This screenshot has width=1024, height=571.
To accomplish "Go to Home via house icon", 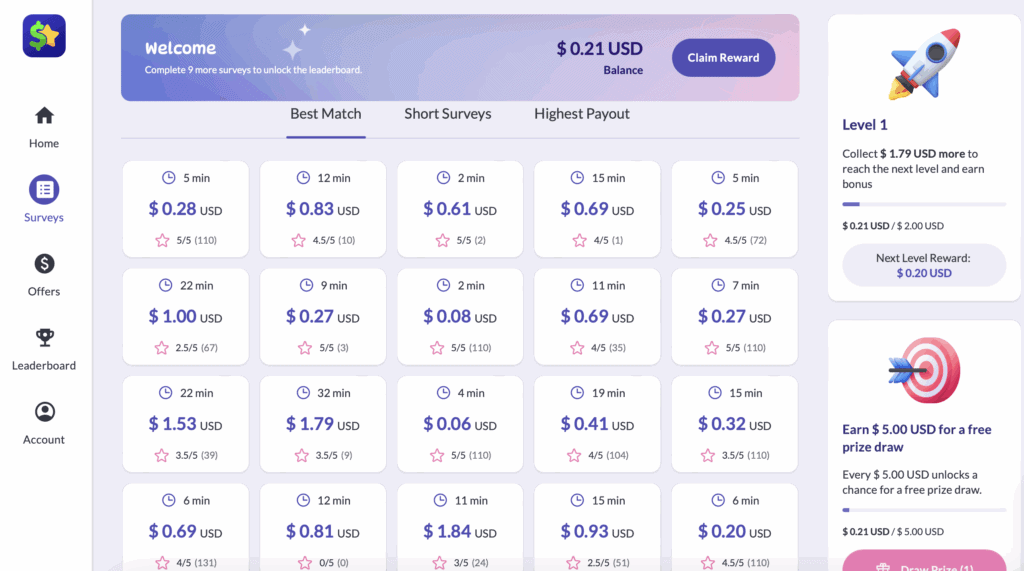I will coord(44,116).
